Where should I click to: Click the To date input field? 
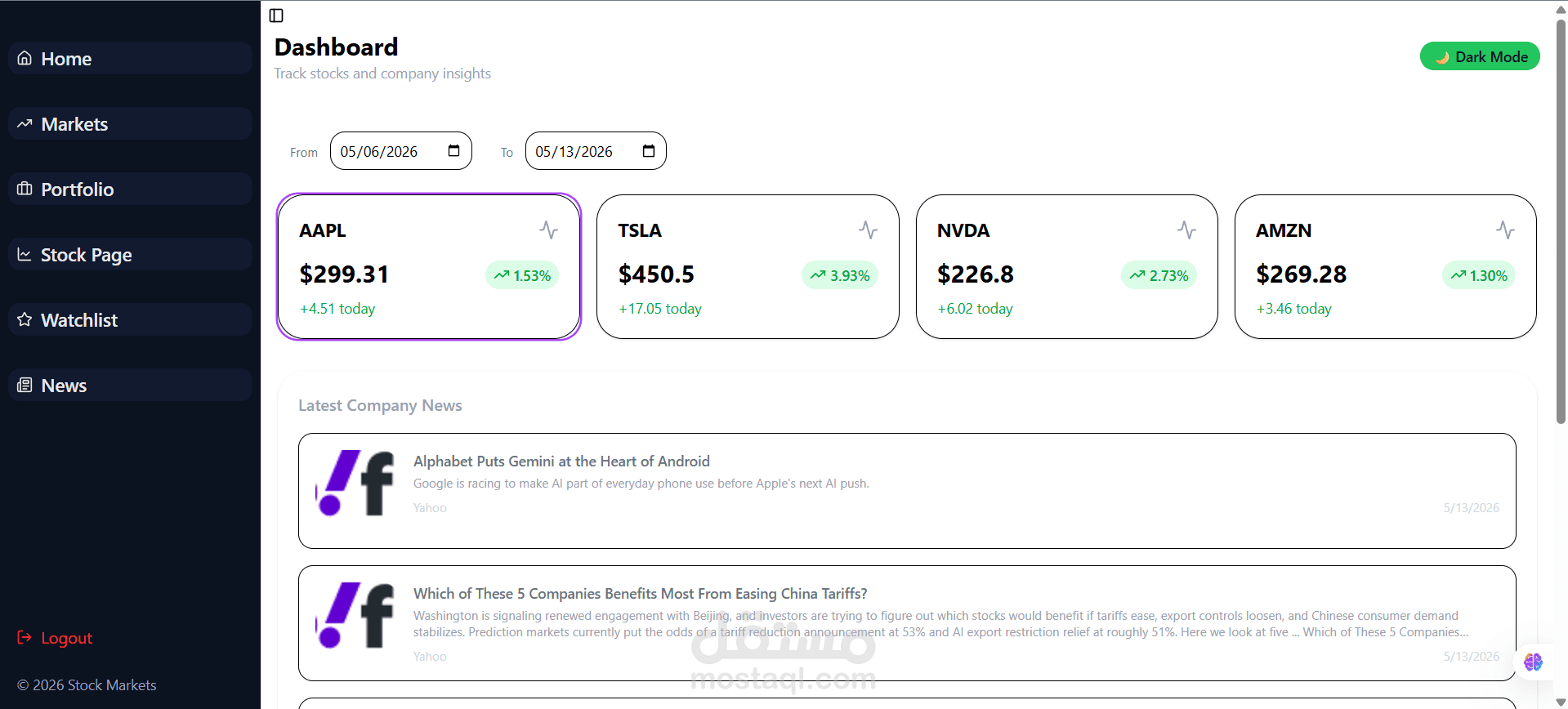click(596, 151)
